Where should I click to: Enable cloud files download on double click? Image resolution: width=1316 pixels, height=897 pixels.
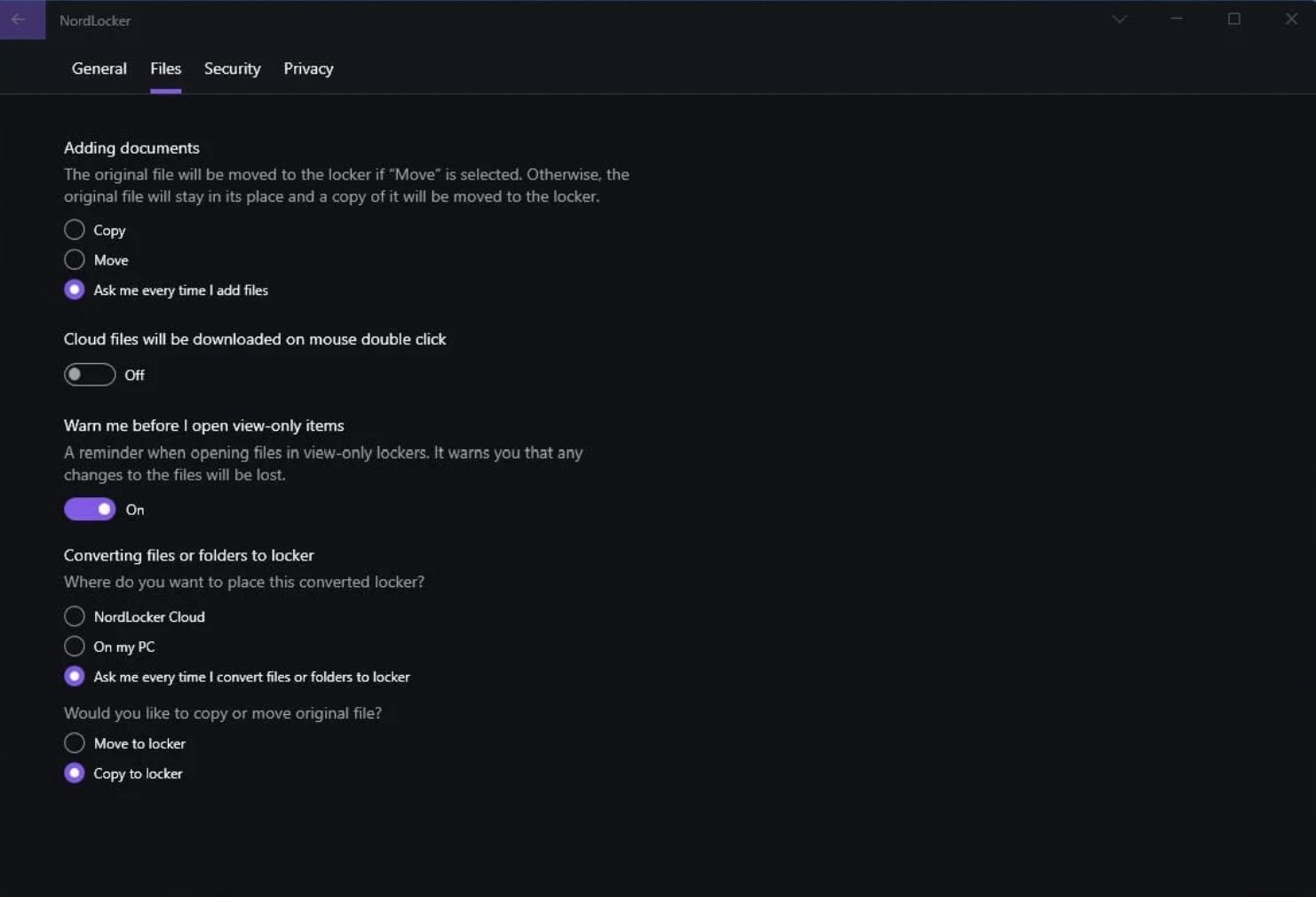(x=90, y=375)
